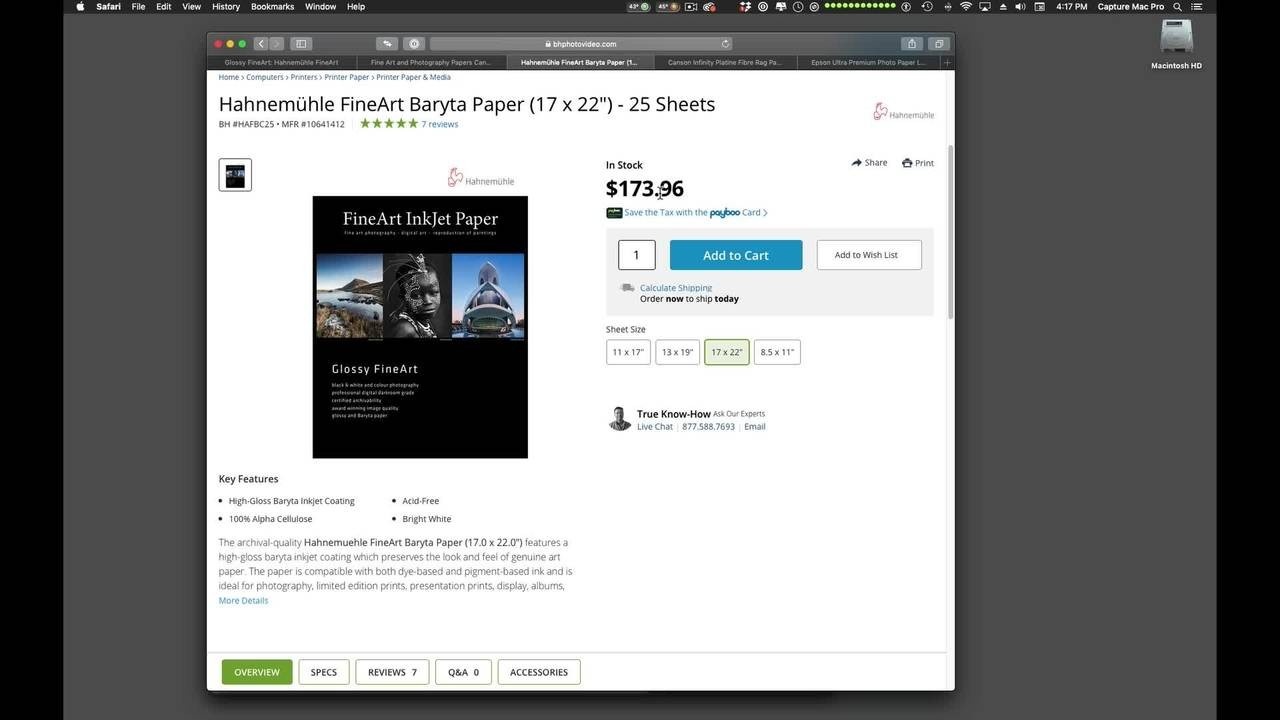This screenshot has height=720, width=1280.
Task: Switch to Canson Infinity Platine Fibre Rag tab
Action: click(x=724, y=62)
